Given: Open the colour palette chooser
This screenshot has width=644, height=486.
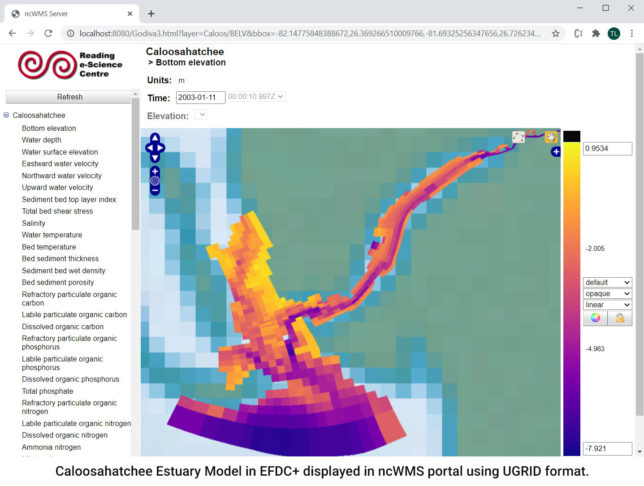Looking at the screenshot, I should pos(596,317).
